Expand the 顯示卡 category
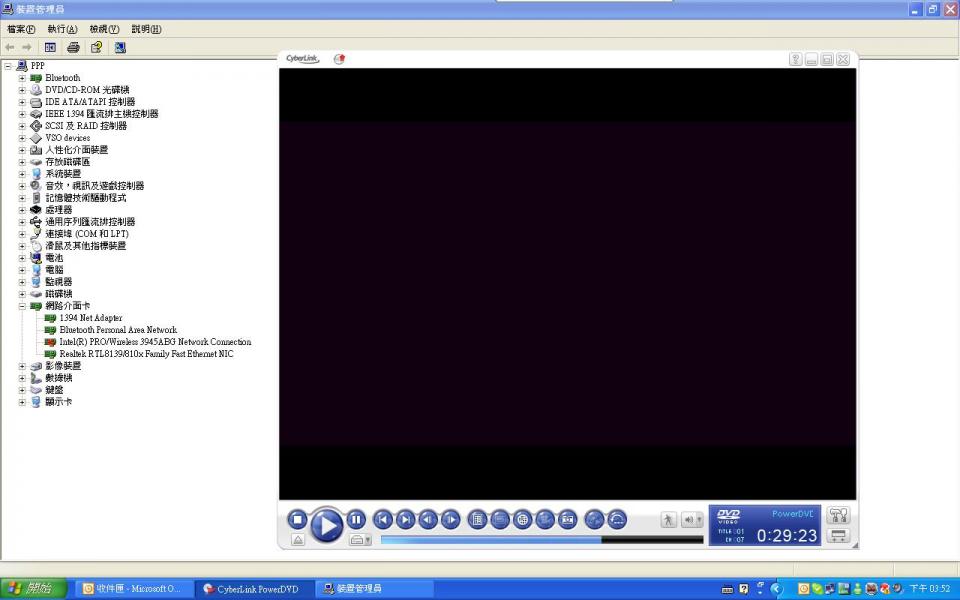Image resolution: width=960 pixels, height=600 pixels. pos(22,402)
